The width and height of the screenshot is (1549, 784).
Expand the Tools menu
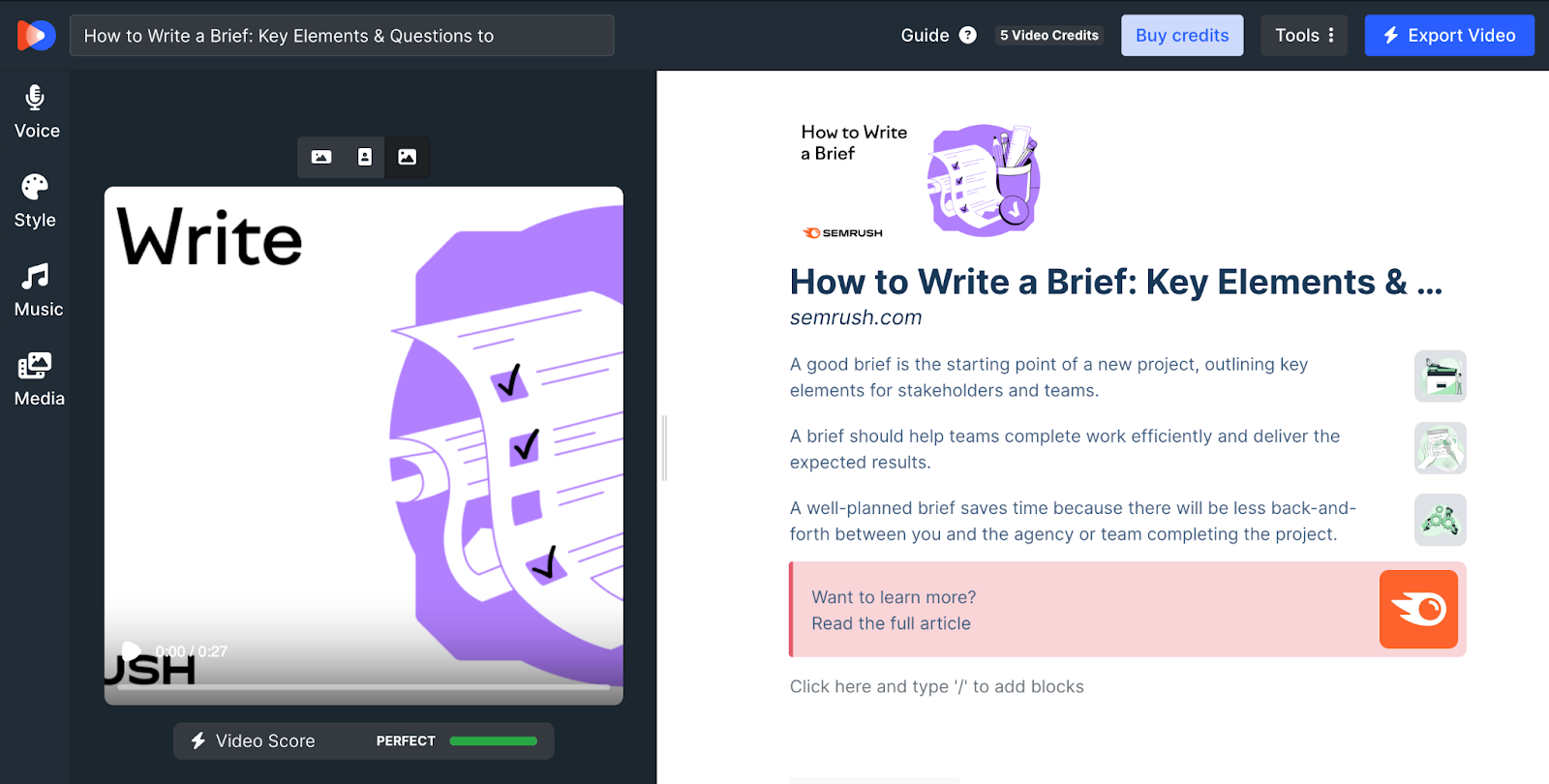coord(1303,36)
